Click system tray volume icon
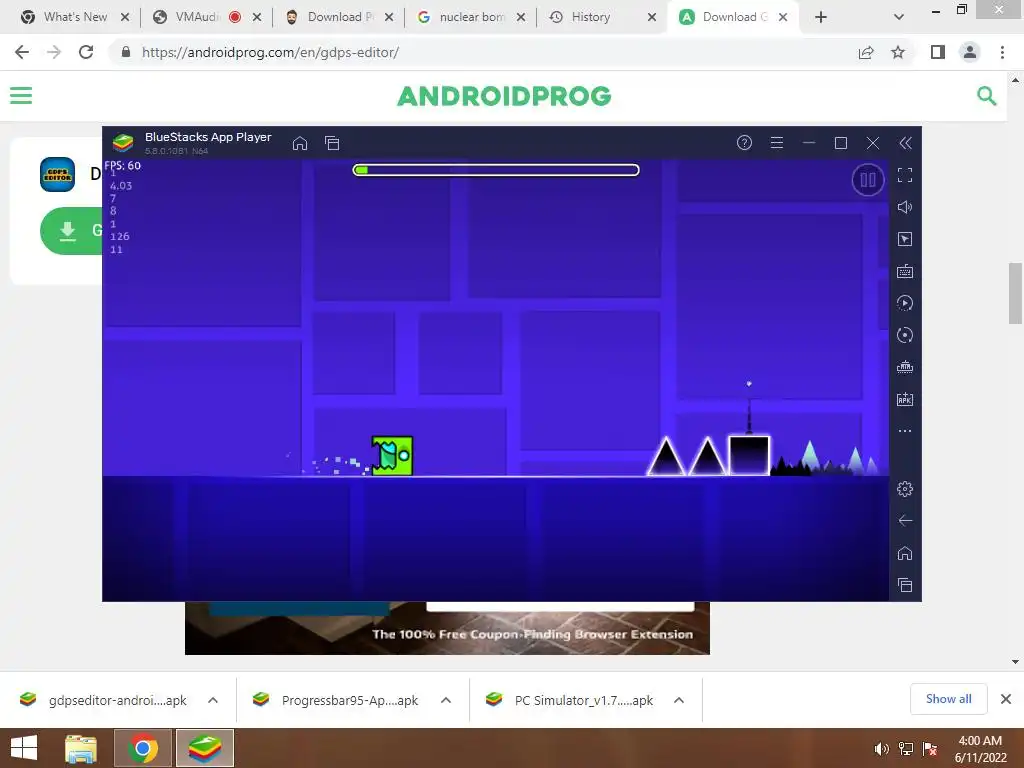 (x=882, y=749)
